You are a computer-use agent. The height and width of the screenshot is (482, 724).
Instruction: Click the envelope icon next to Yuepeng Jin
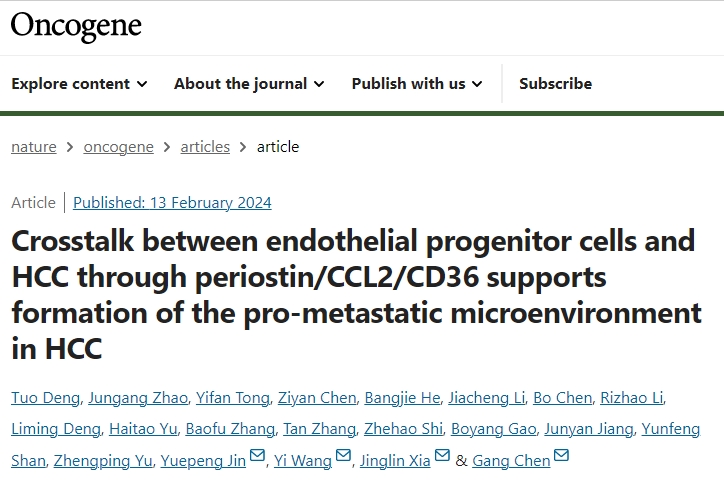click(257, 455)
